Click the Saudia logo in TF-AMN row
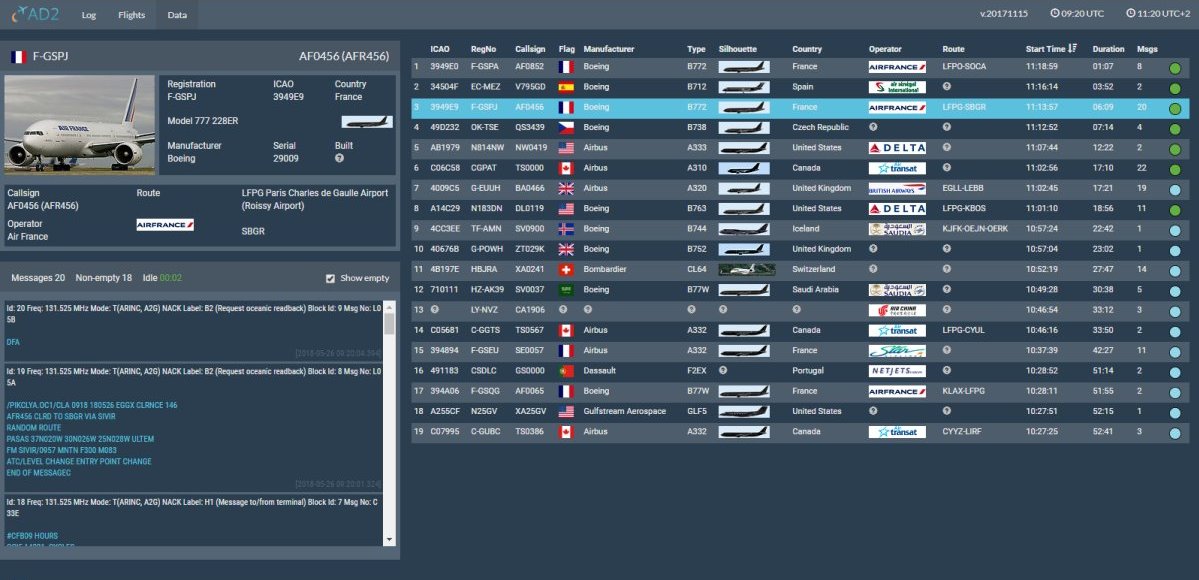This screenshot has height=580, width=1199. tap(897, 229)
